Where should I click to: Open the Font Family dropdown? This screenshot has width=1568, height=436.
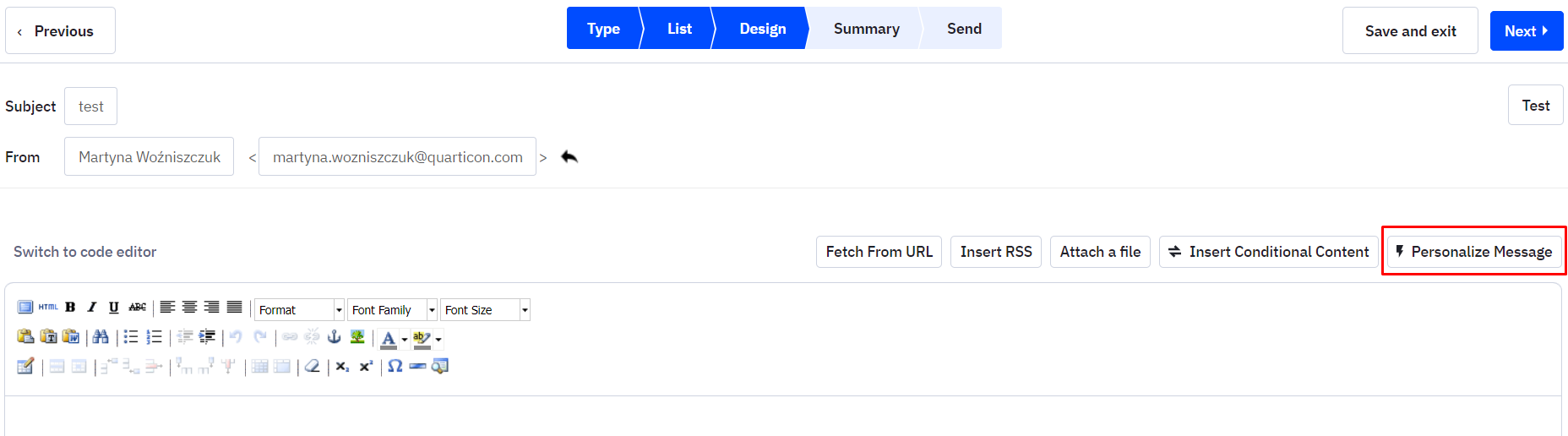(x=392, y=310)
